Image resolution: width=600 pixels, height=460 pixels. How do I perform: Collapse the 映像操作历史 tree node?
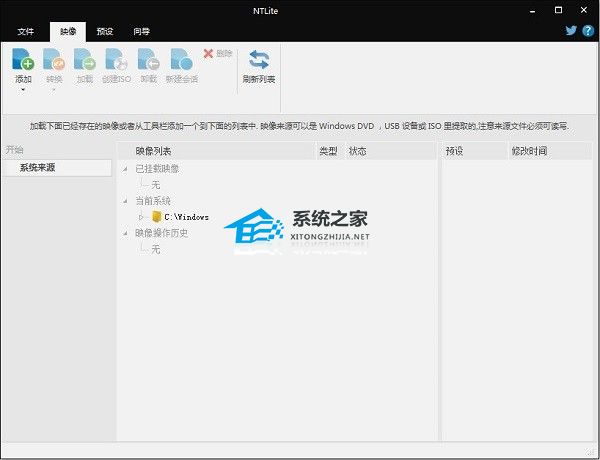click(x=125, y=233)
